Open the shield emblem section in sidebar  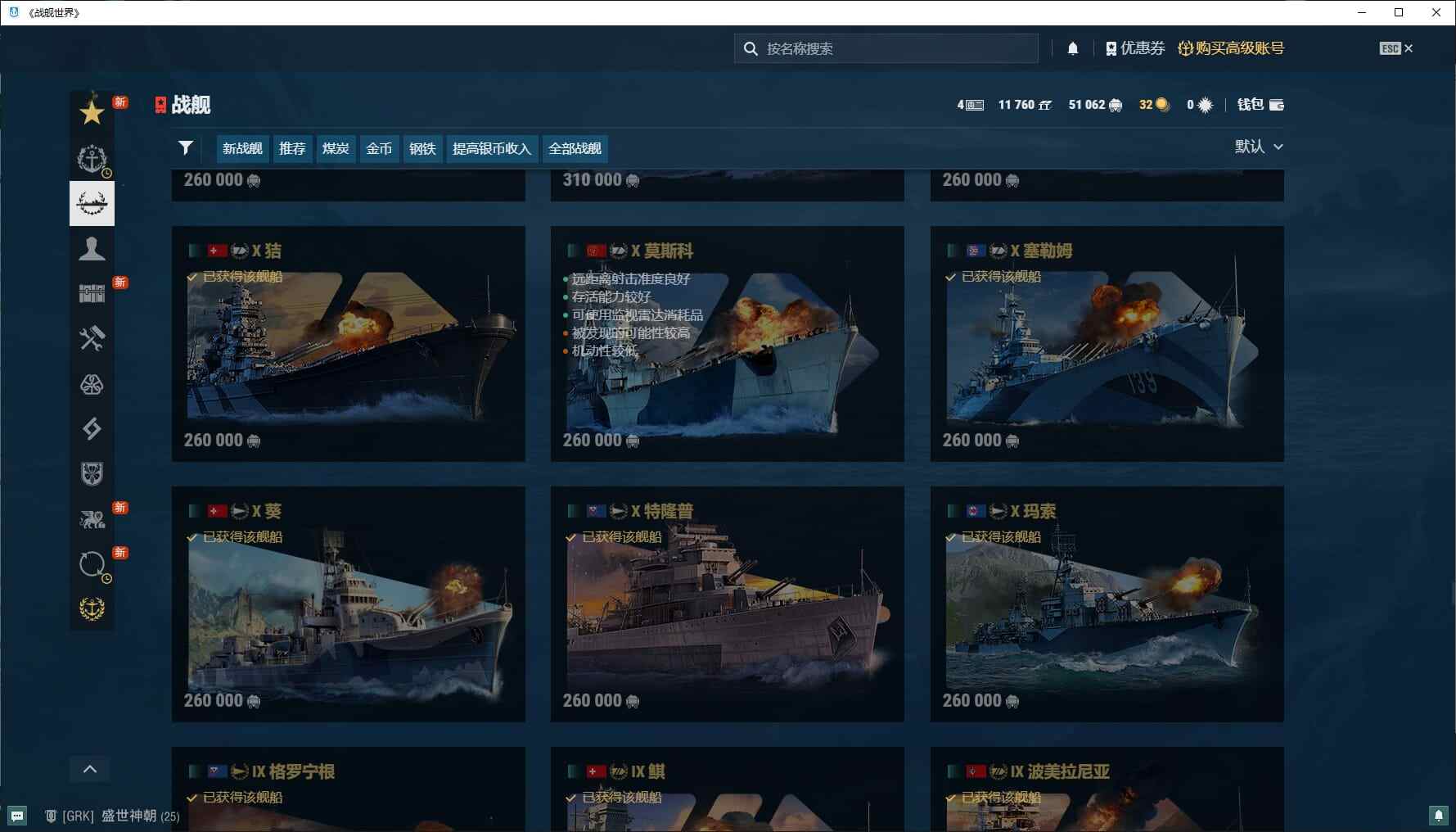pos(92,473)
